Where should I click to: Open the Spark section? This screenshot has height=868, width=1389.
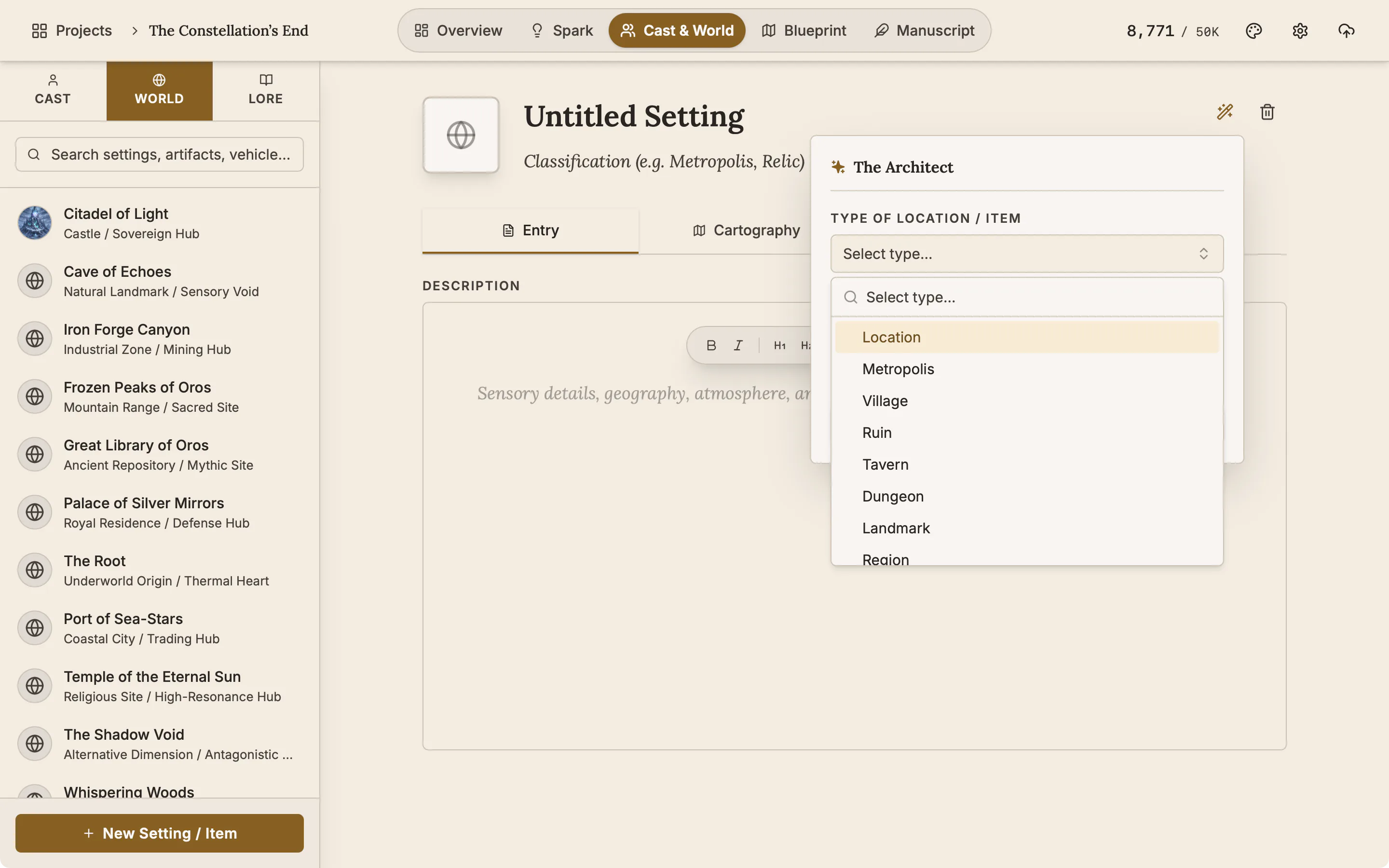click(x=561, y=30)
